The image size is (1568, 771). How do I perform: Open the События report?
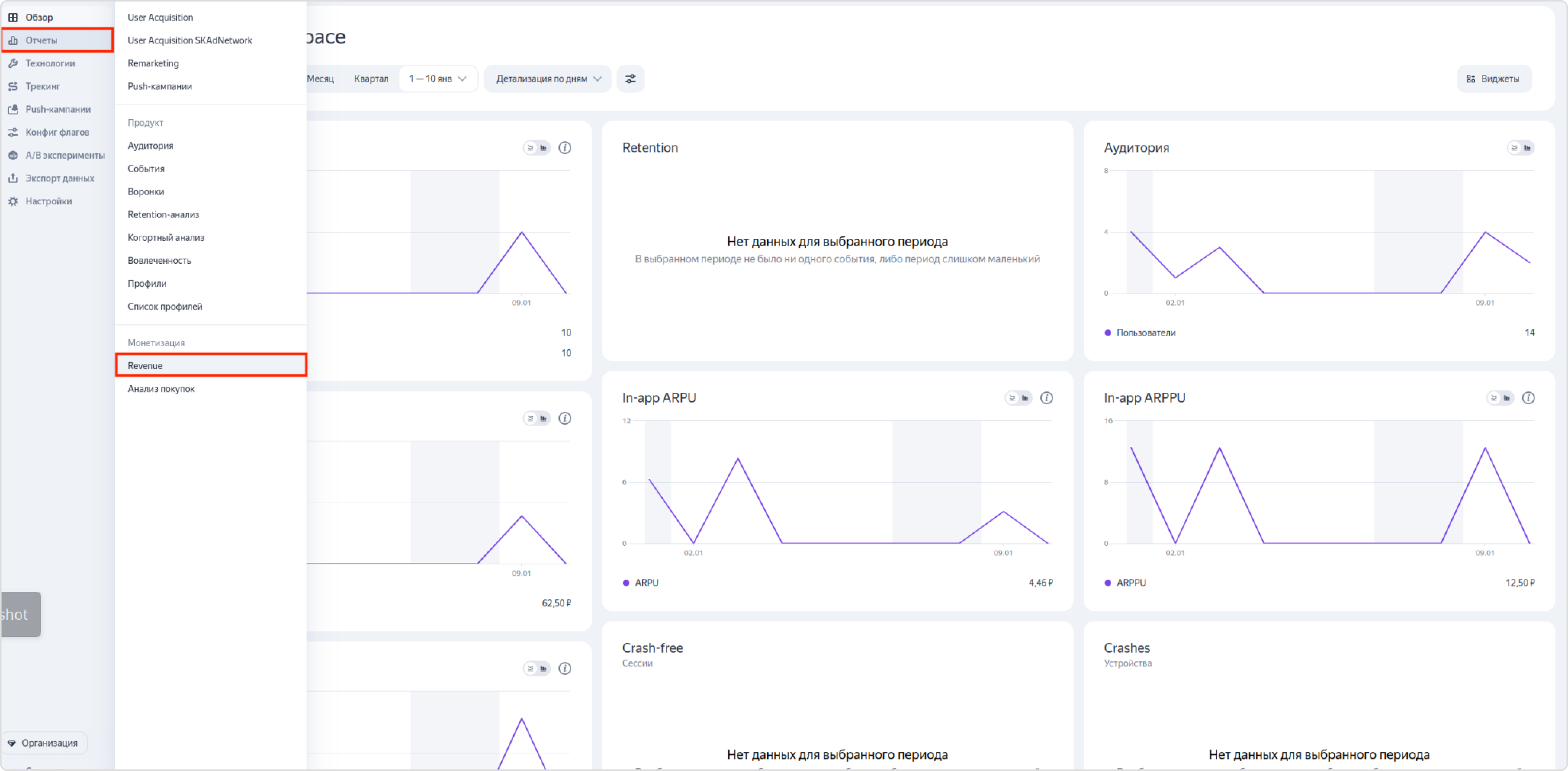pos(146,169)
